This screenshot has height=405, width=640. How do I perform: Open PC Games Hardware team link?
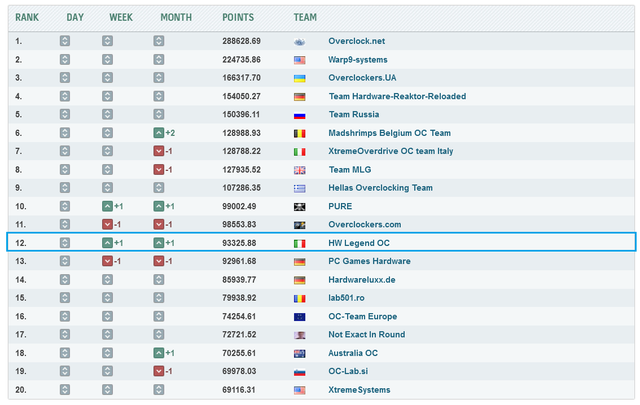pos(369,261)
